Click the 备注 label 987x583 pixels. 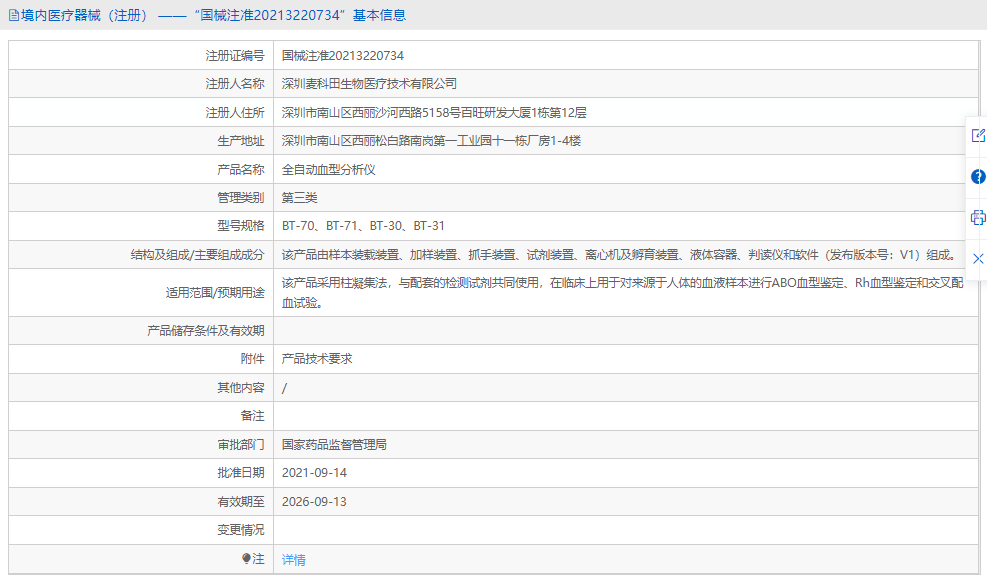(252, 416)
